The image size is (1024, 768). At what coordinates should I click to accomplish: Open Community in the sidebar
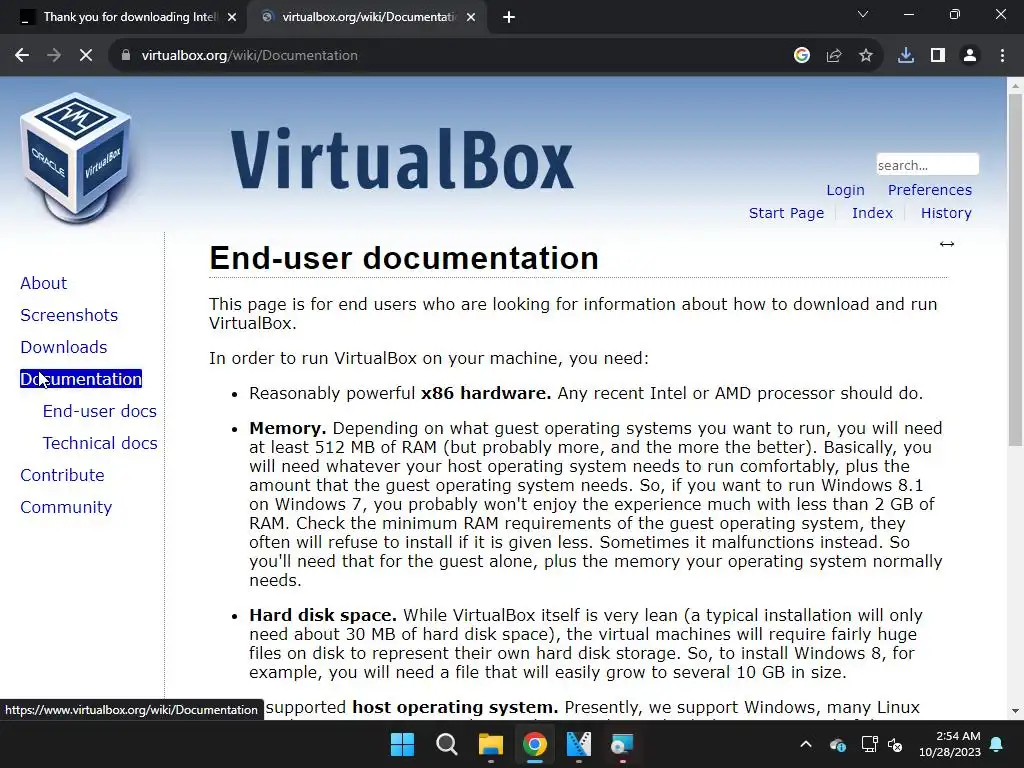[66, 507]
